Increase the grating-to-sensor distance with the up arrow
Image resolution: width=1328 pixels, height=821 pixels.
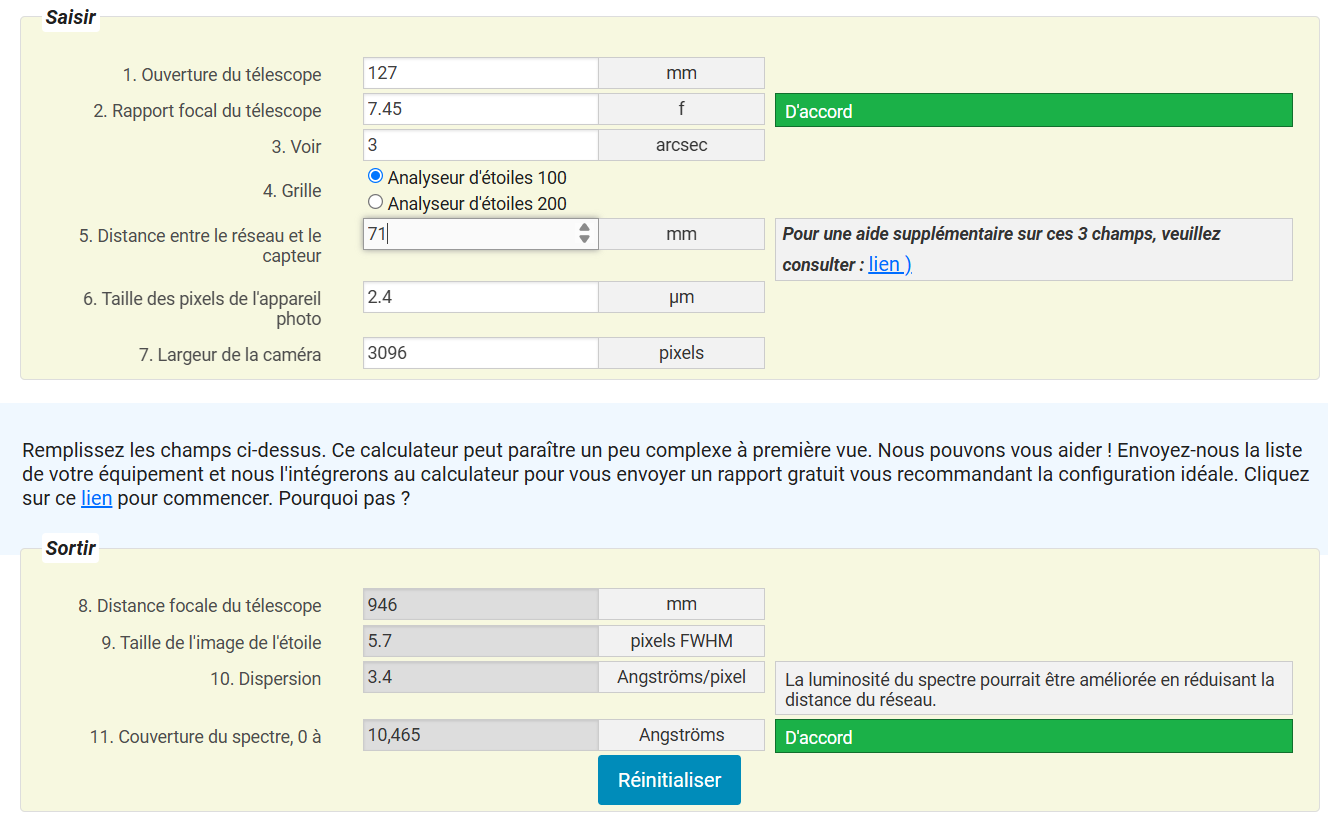(585, 228)
